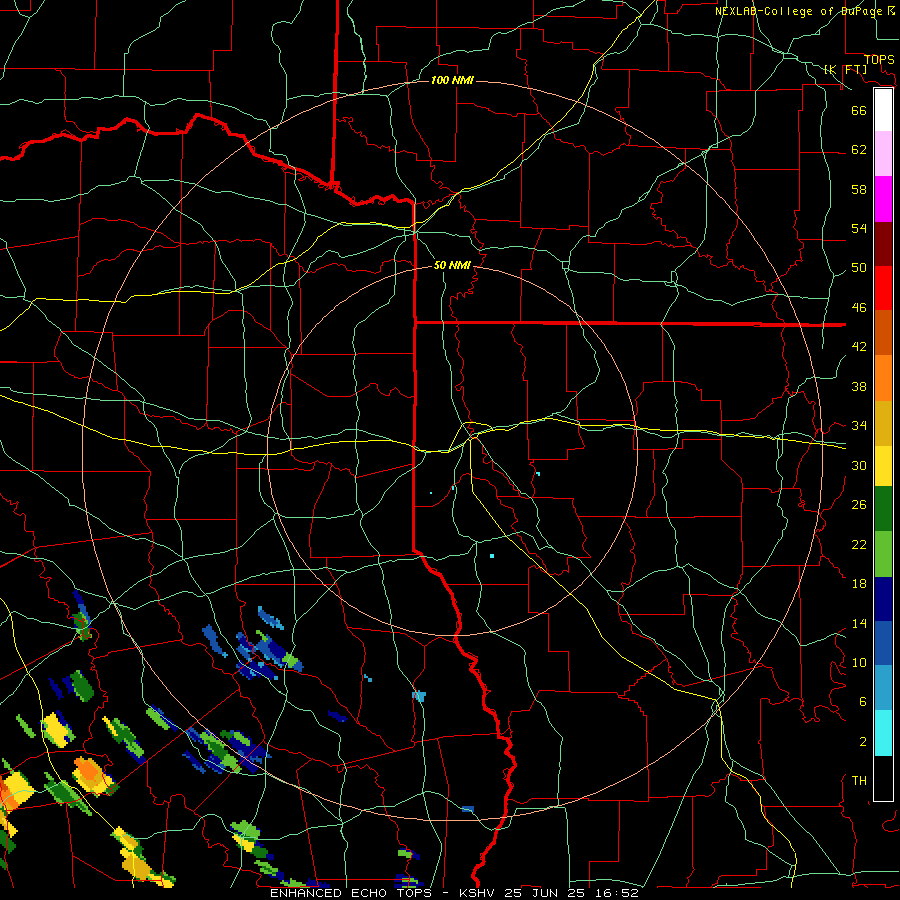
Task: Click the 42 legend value
Action: [859, 347]
